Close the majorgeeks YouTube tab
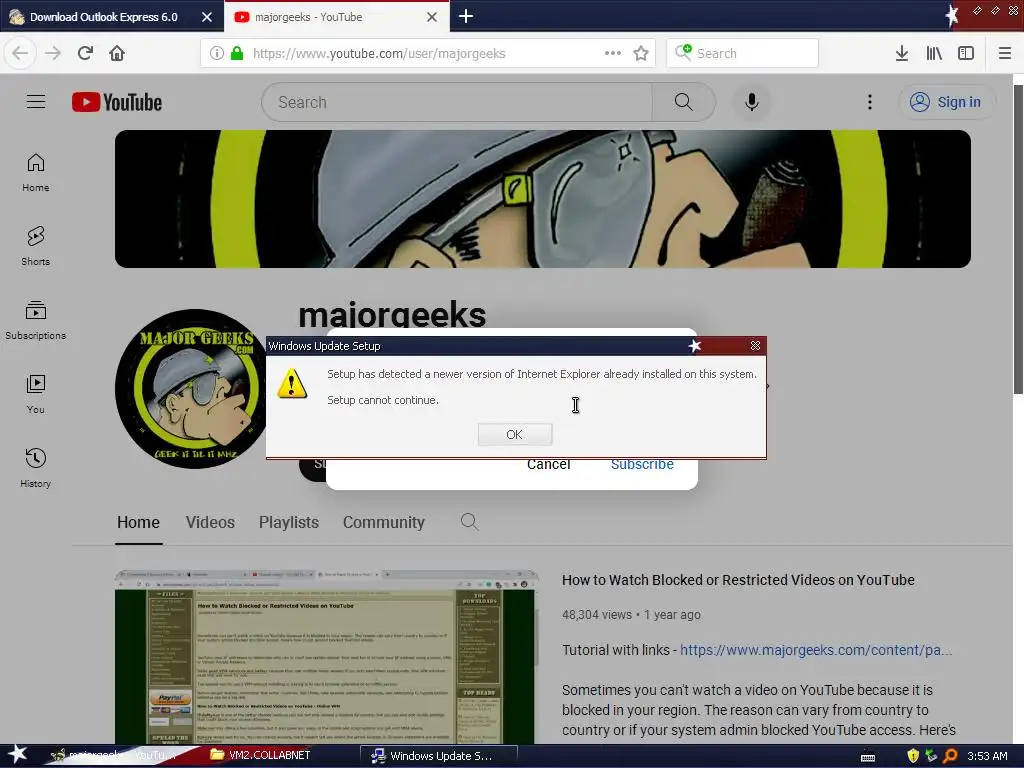The width and height of the screenshot is (1024, 768). (432, 17)
